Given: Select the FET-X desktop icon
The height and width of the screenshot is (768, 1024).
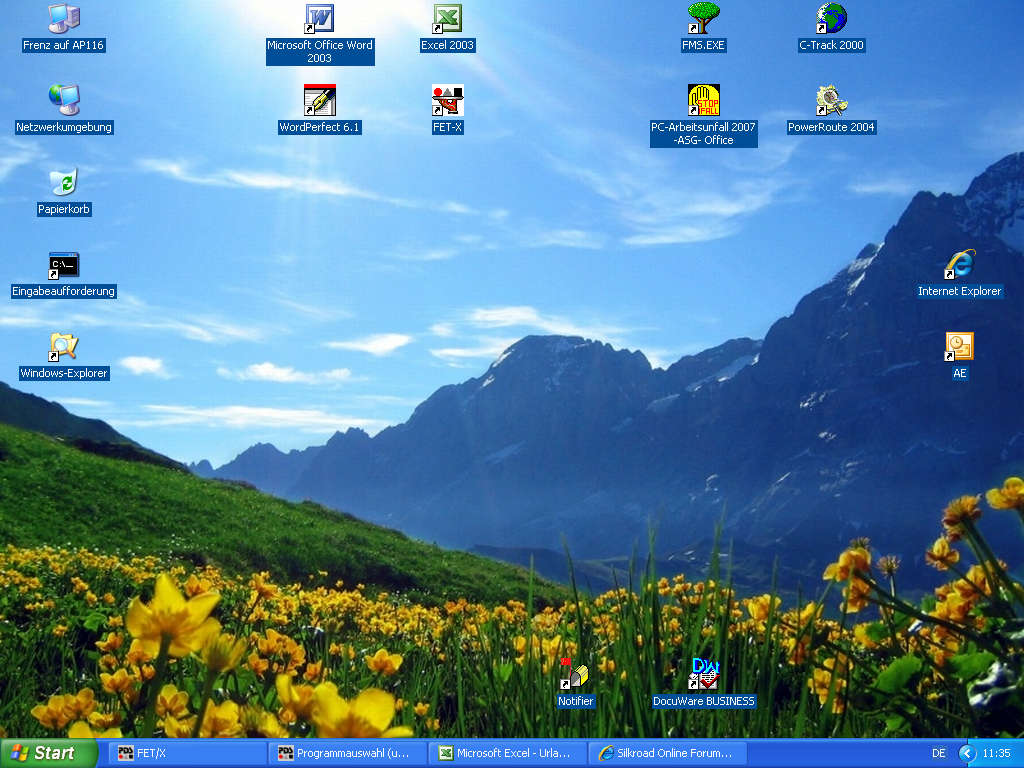Looking at the screenshot, I should [x=447, y=101].
